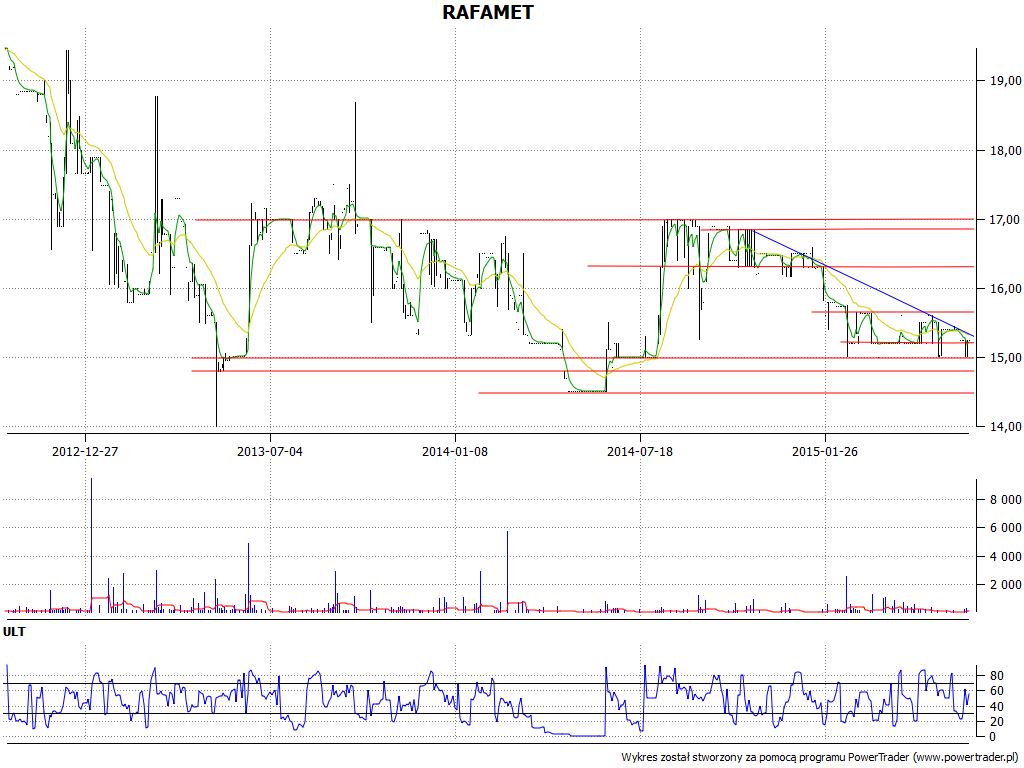Image resolution: width=1024 pixels, height=768 pixels.
Task: Click the 4 000 volume axis label
Action: coord(1006,557)
